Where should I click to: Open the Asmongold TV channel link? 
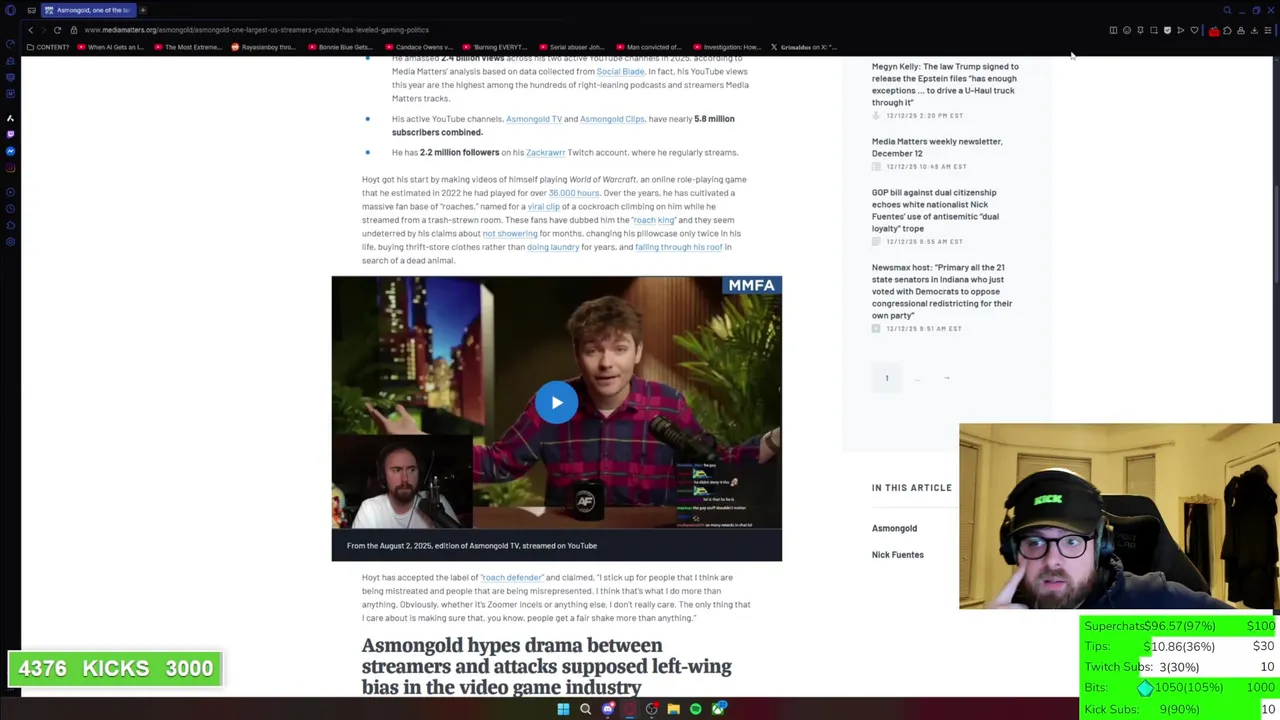(x=534, y=119)
